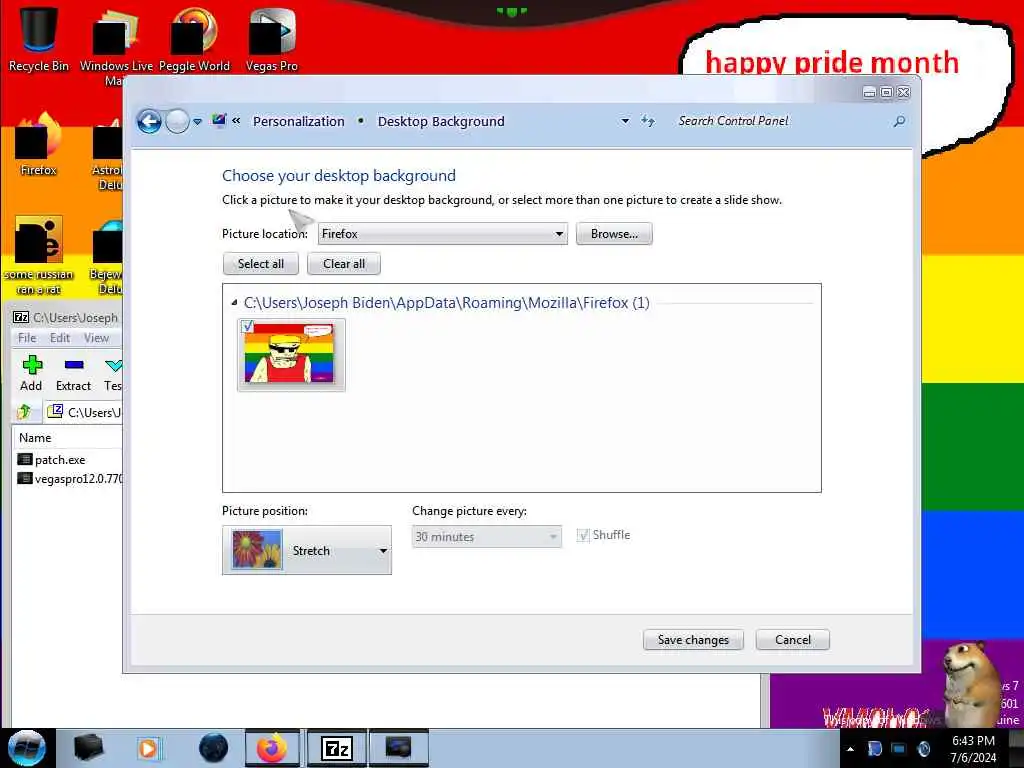Click the taskbar clock showing 6:43 PM

pyautogui.click(x=974, y=749)
